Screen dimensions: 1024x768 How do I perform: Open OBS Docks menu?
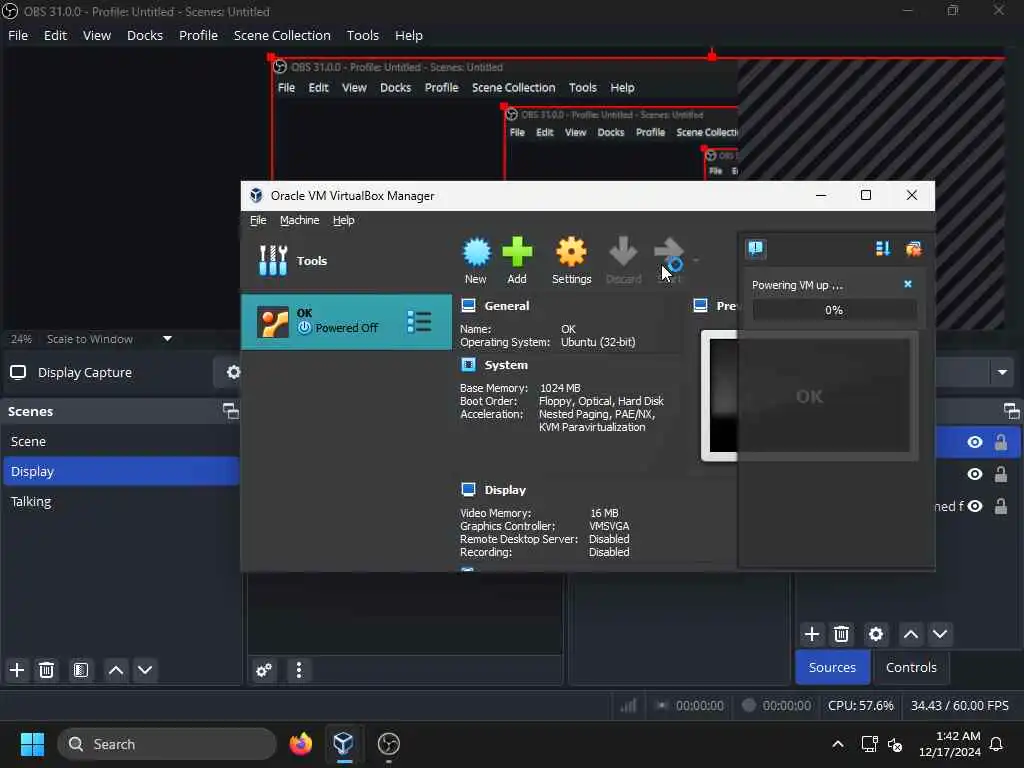[x=145, y=35]
